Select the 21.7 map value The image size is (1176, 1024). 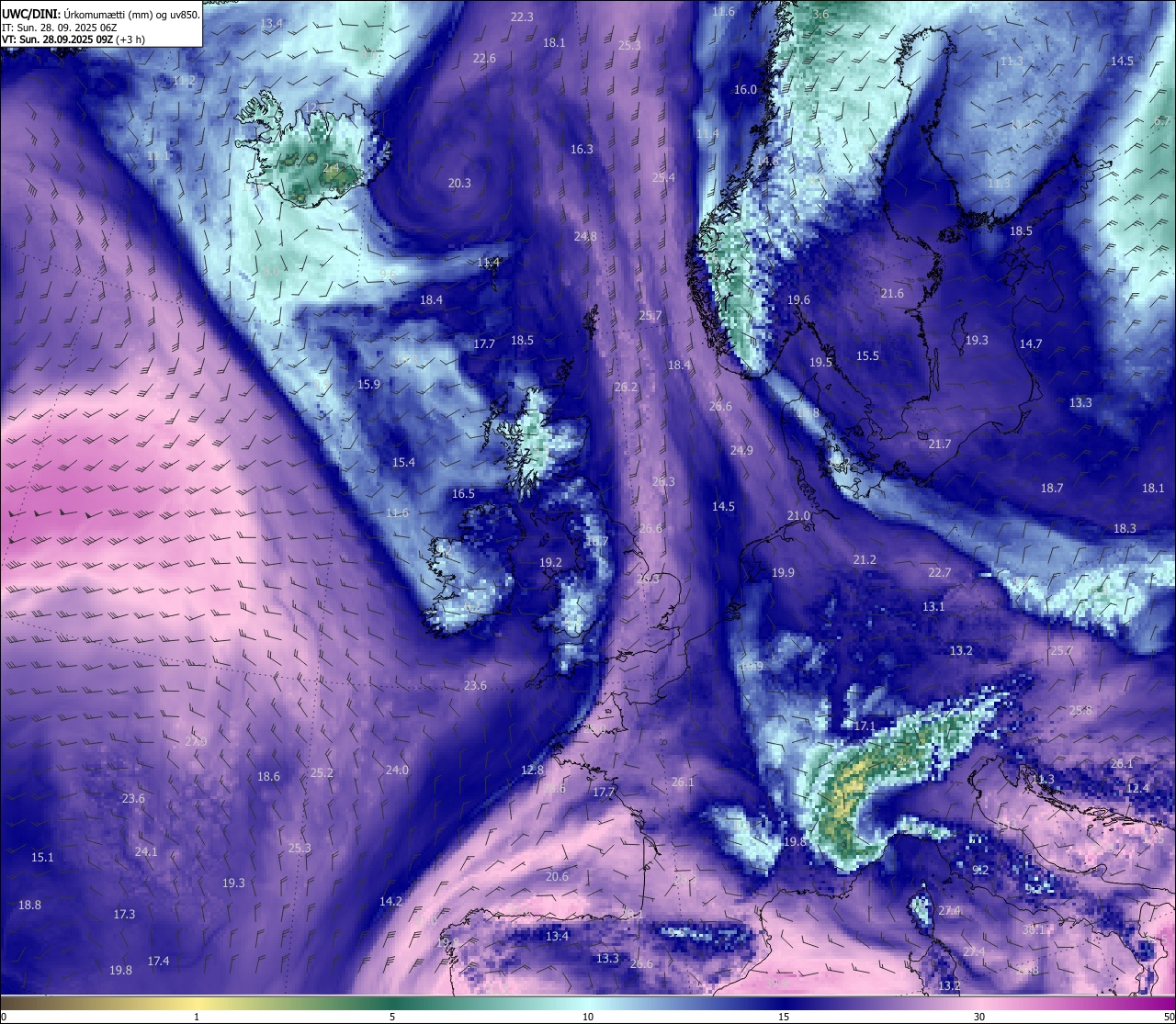click(939, 444)
